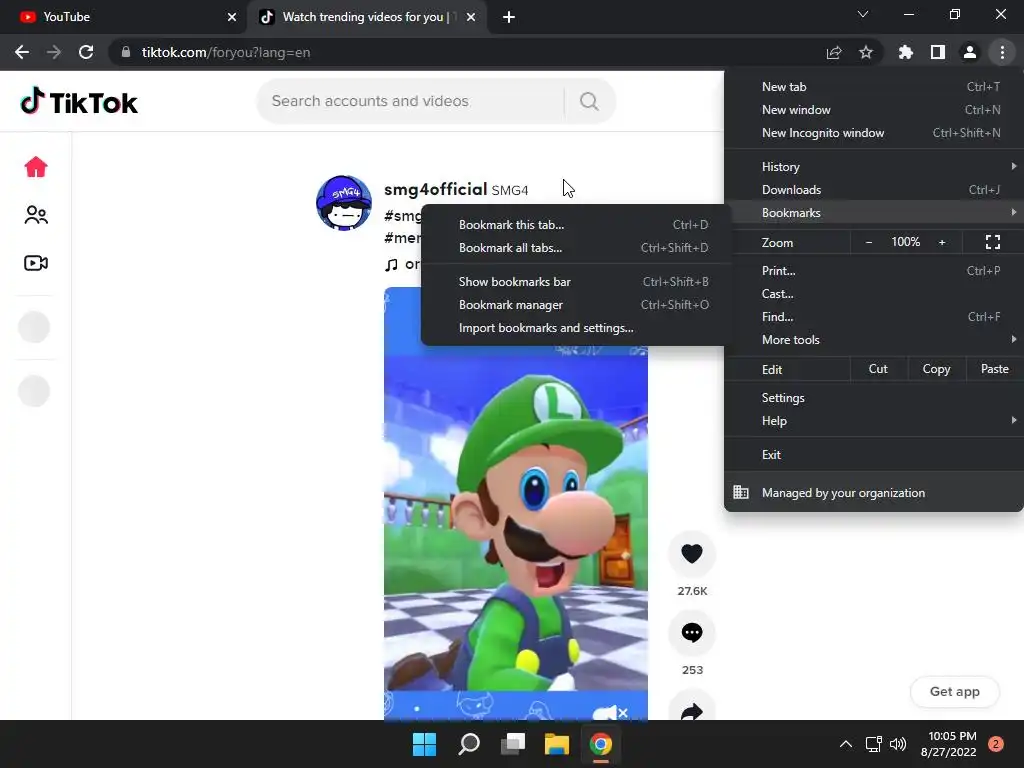Click the TikTok search magnifier icon

(589, 101)
